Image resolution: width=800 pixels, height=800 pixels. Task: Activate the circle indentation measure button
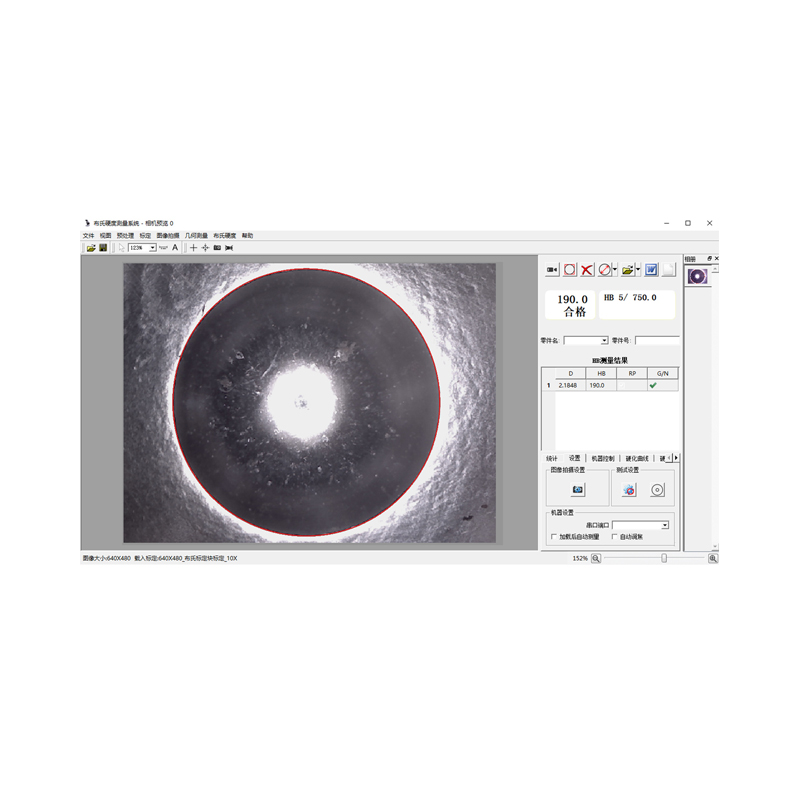[570, 270]
